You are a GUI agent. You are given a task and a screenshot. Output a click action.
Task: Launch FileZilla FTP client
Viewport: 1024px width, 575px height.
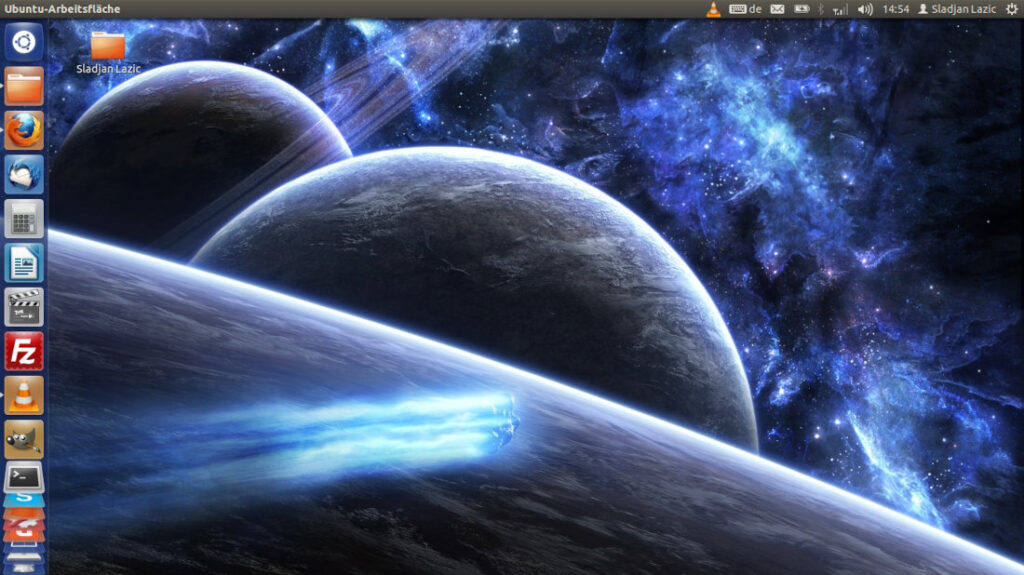tap(24, 351)
